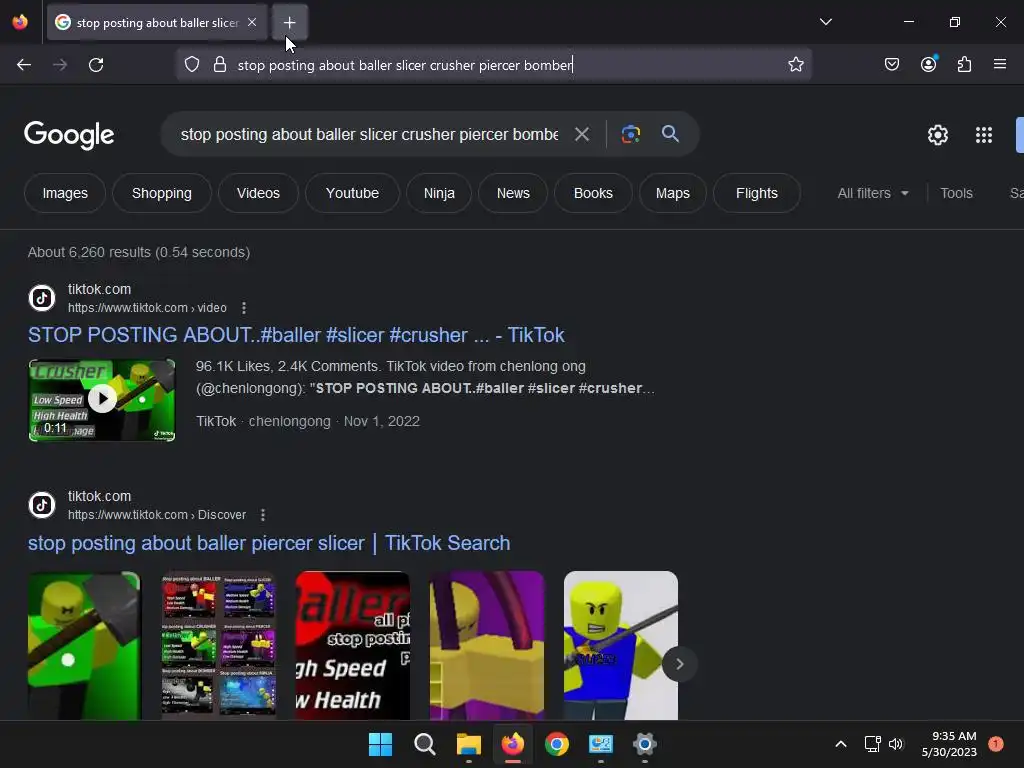This screenshot has height=768, width=1024.
Task: Select the Books filter
Action: (593, 193)
